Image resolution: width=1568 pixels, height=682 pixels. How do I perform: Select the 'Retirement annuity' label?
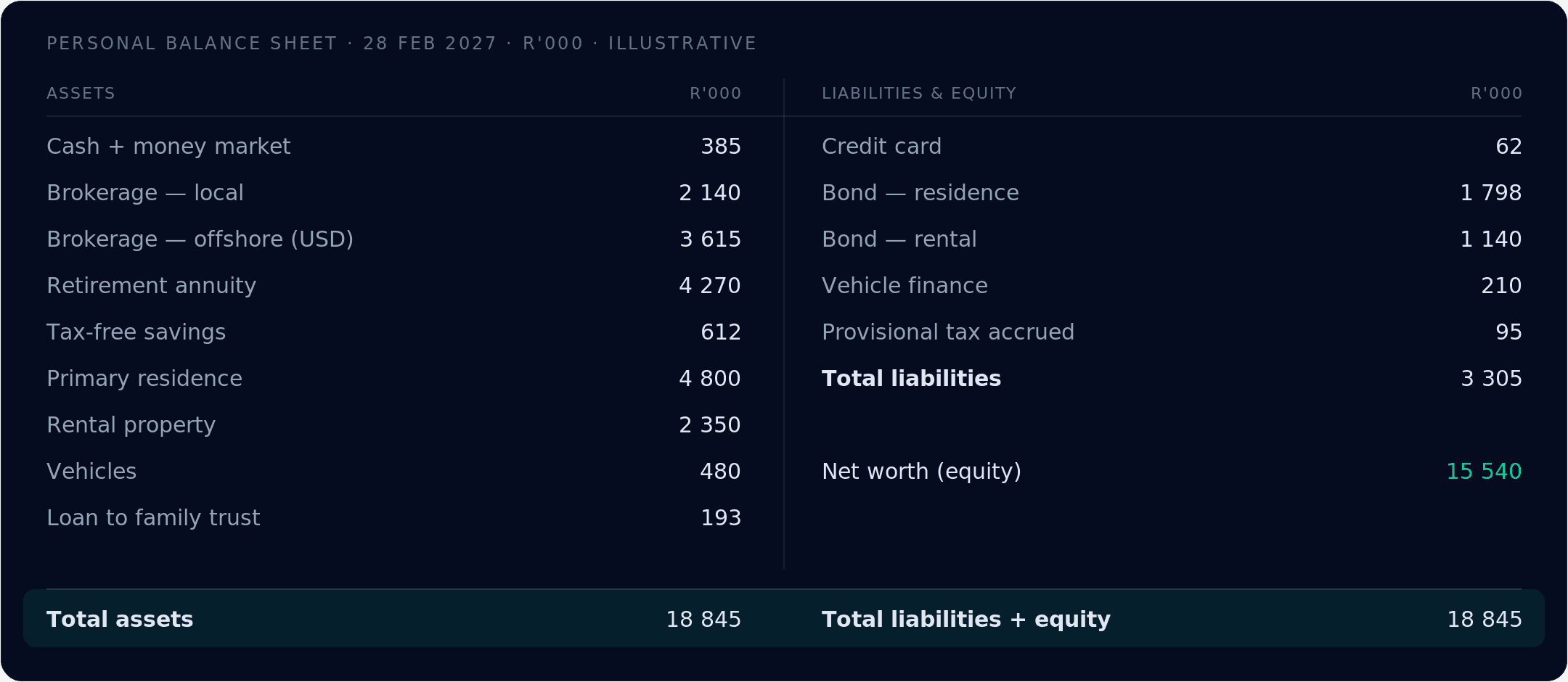pyautogui.click(x=152, y=286)
